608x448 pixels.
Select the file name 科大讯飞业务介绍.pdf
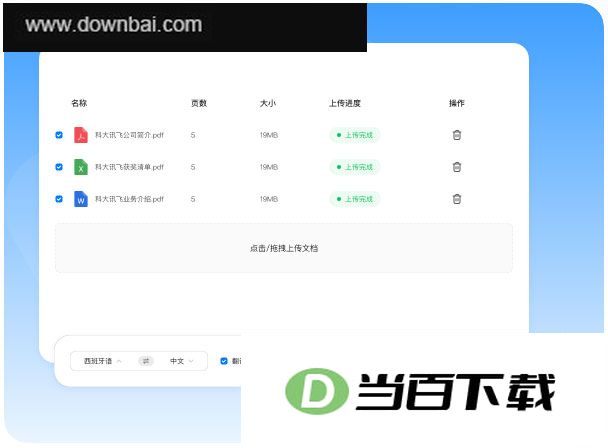[129, 199]
